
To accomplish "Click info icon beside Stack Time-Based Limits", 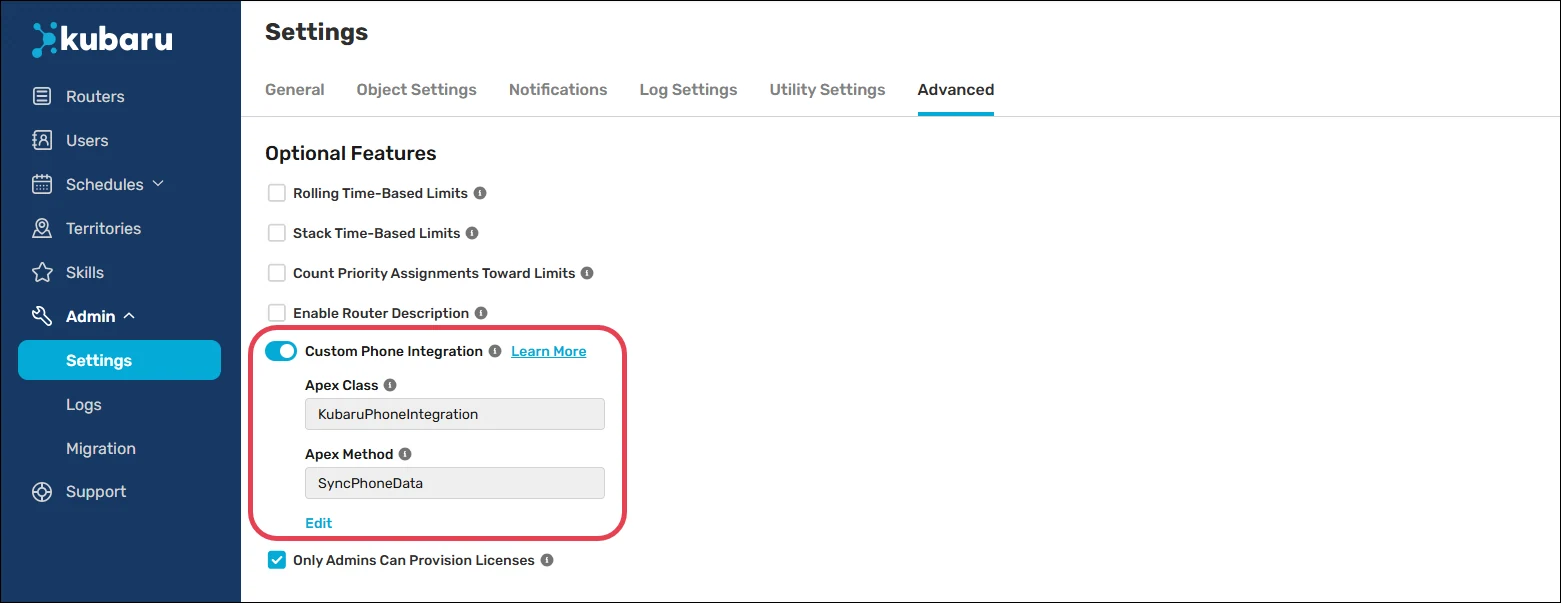I will (x=472, y=233).
